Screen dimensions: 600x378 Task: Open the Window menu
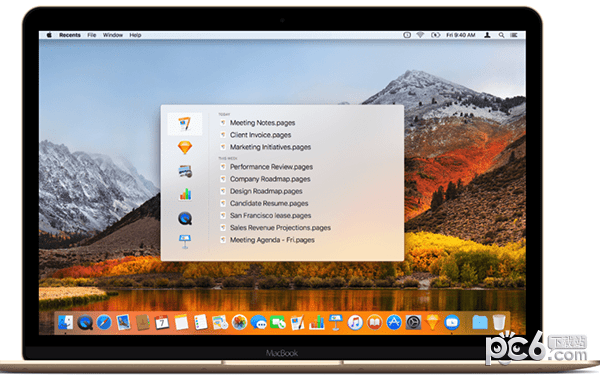(112, 35)
